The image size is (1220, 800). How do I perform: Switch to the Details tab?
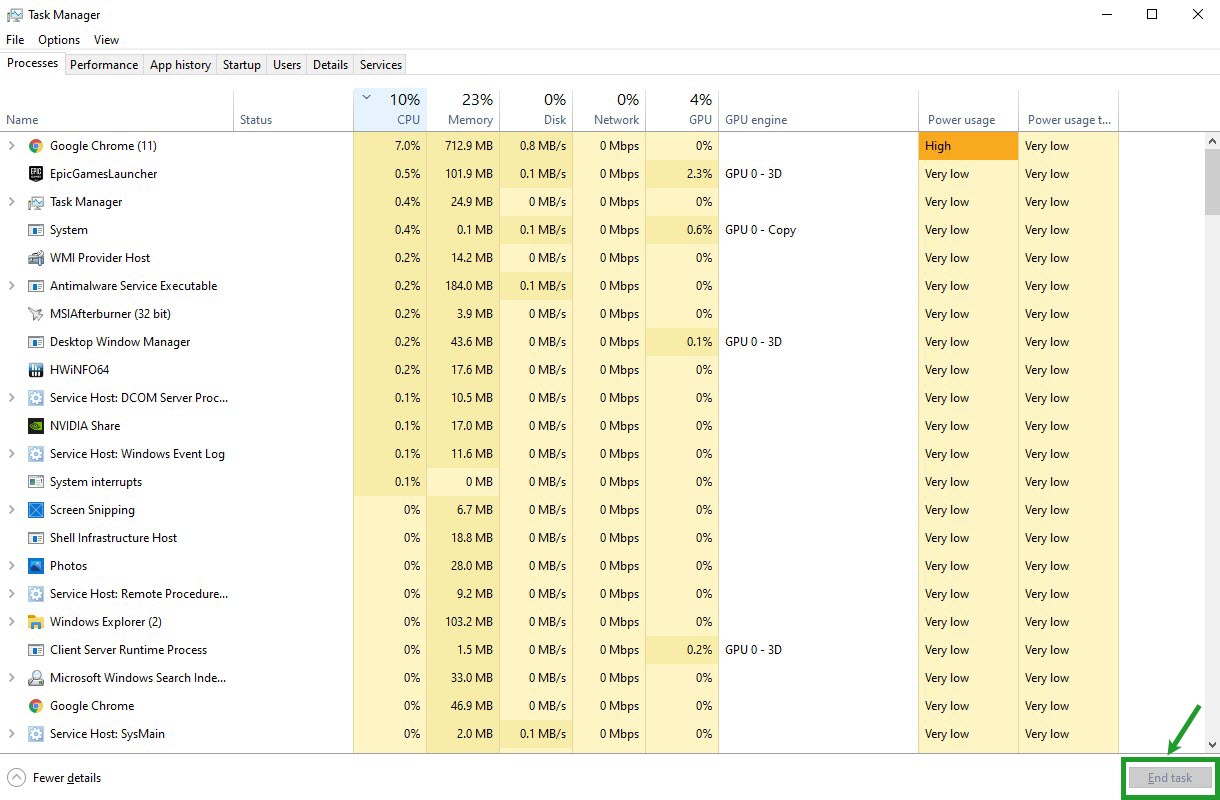tap(330, 65)
